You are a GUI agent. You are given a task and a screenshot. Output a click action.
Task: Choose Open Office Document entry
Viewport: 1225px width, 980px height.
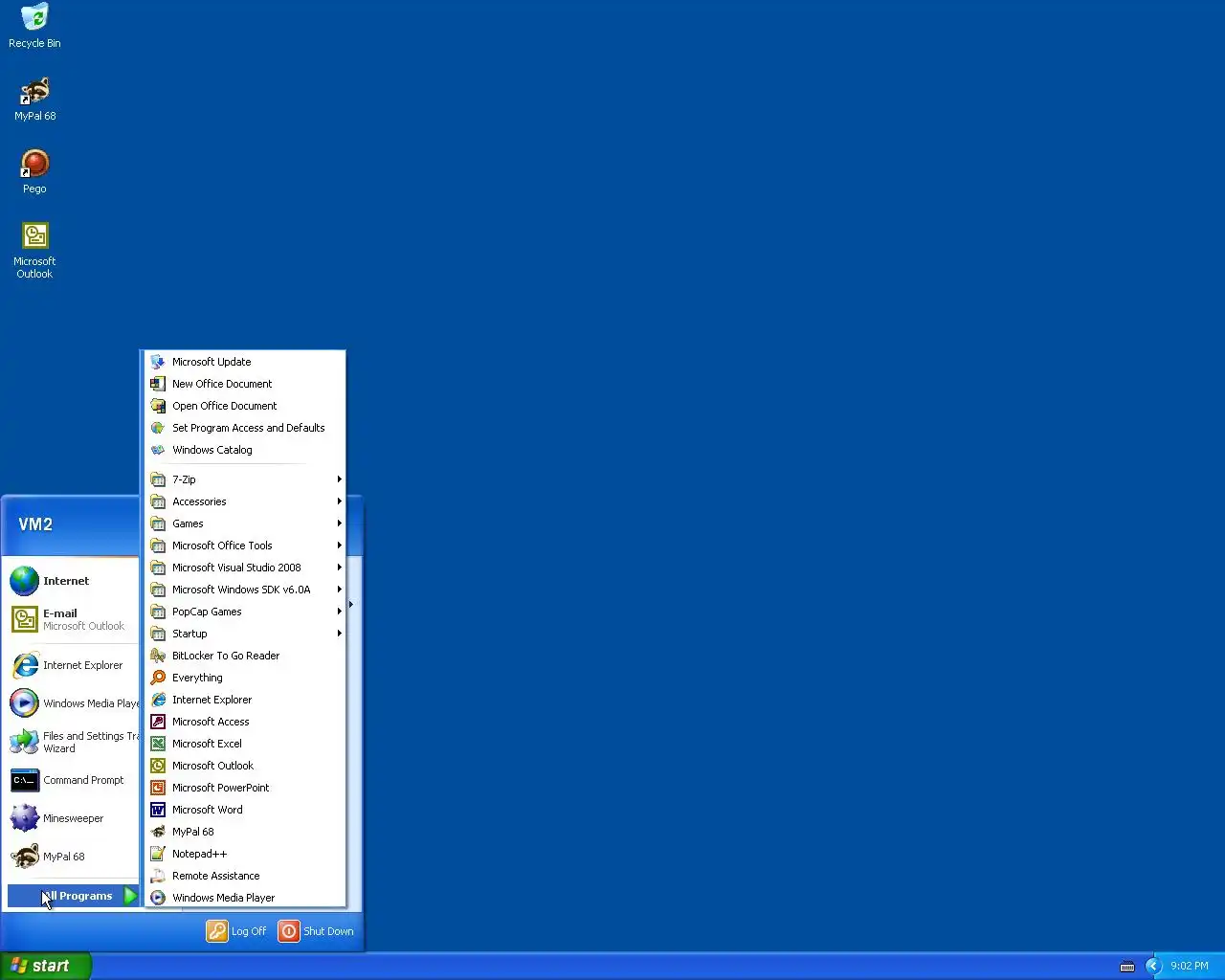click(245, 406)
